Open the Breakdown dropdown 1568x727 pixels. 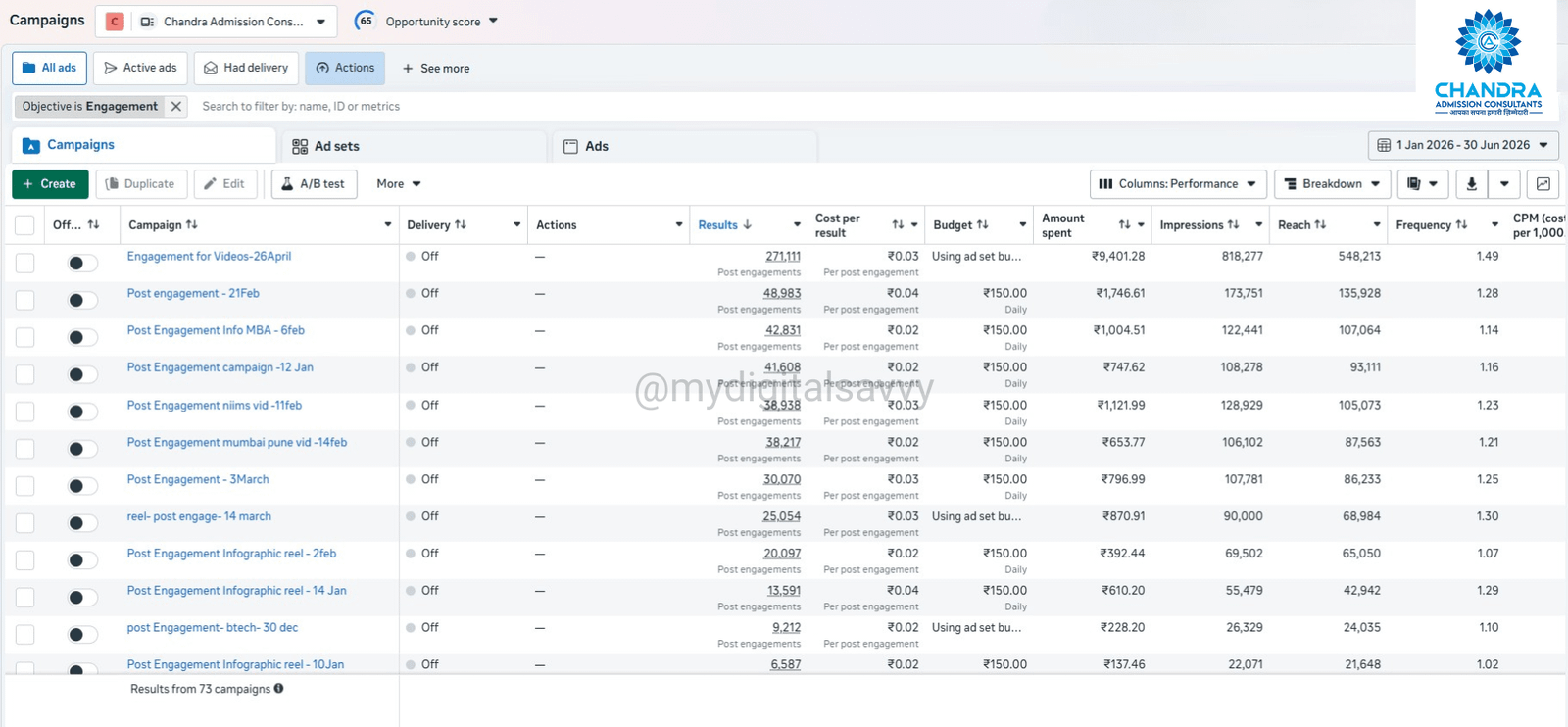(x=1333, y=183)
